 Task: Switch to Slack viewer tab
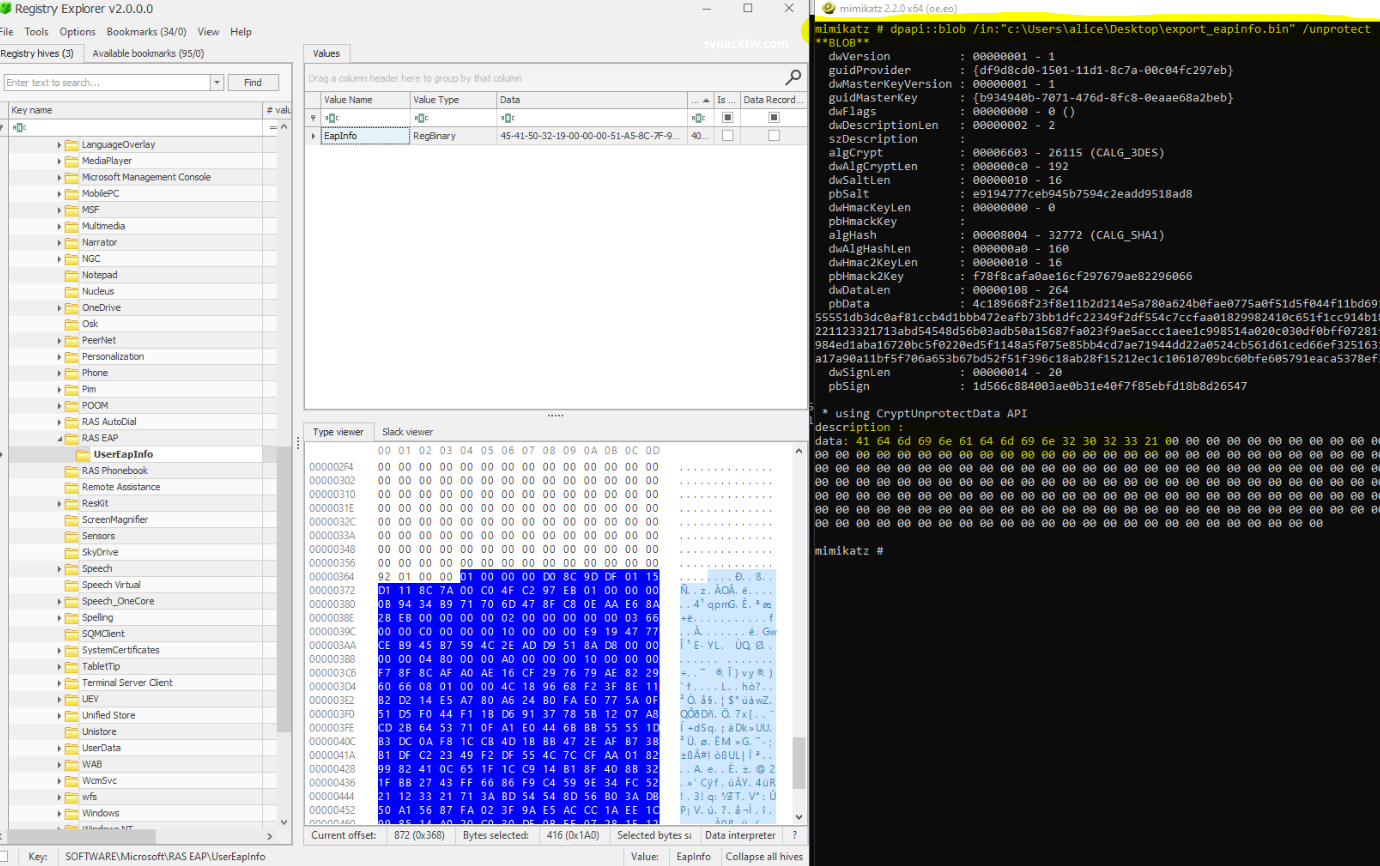407,432
